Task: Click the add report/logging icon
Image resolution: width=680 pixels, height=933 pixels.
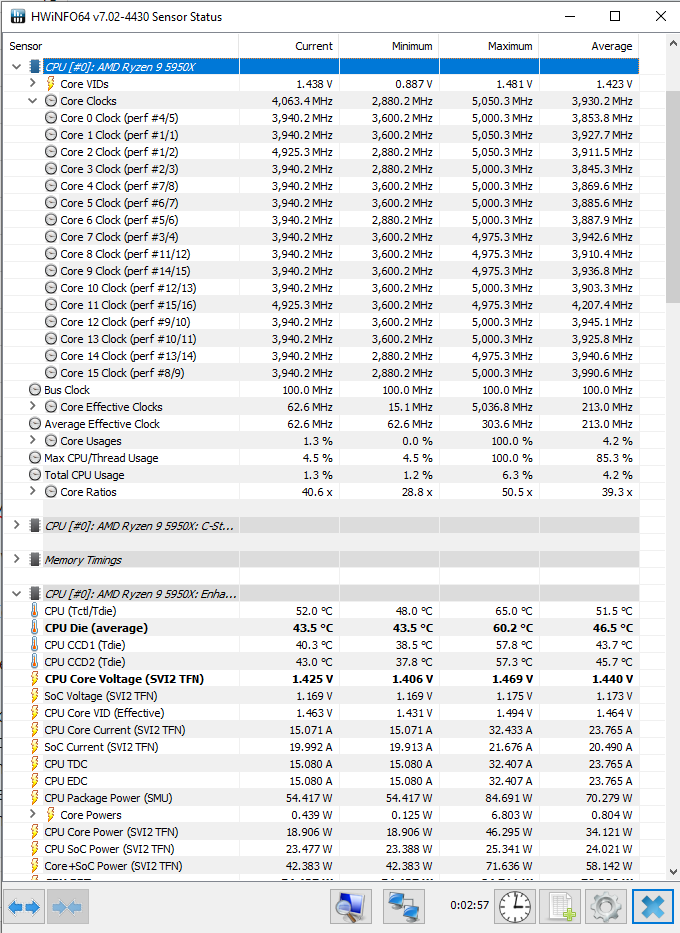Action: (560, 907)
